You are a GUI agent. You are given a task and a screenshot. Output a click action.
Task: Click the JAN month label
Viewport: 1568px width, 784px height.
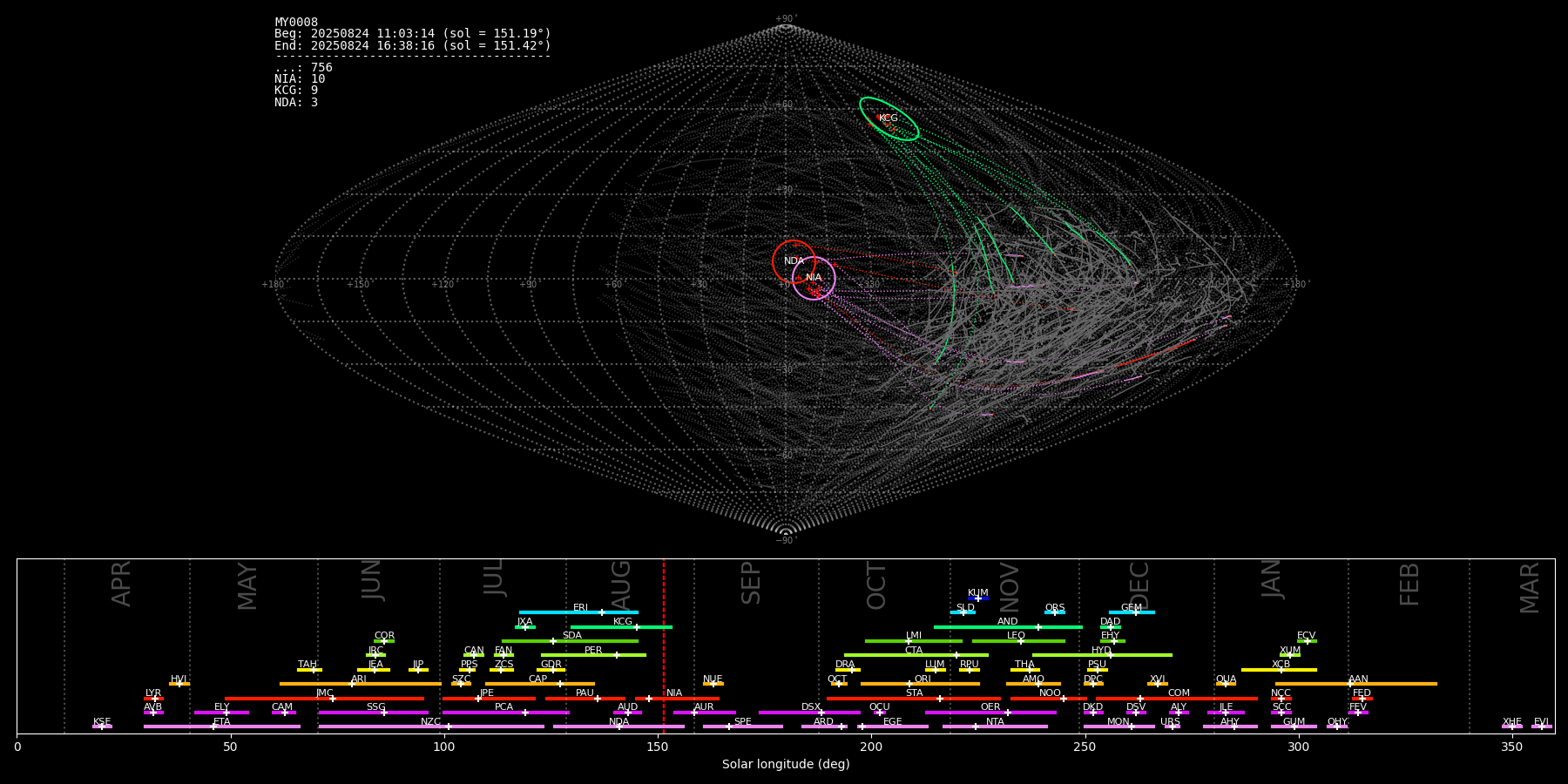1272,578
